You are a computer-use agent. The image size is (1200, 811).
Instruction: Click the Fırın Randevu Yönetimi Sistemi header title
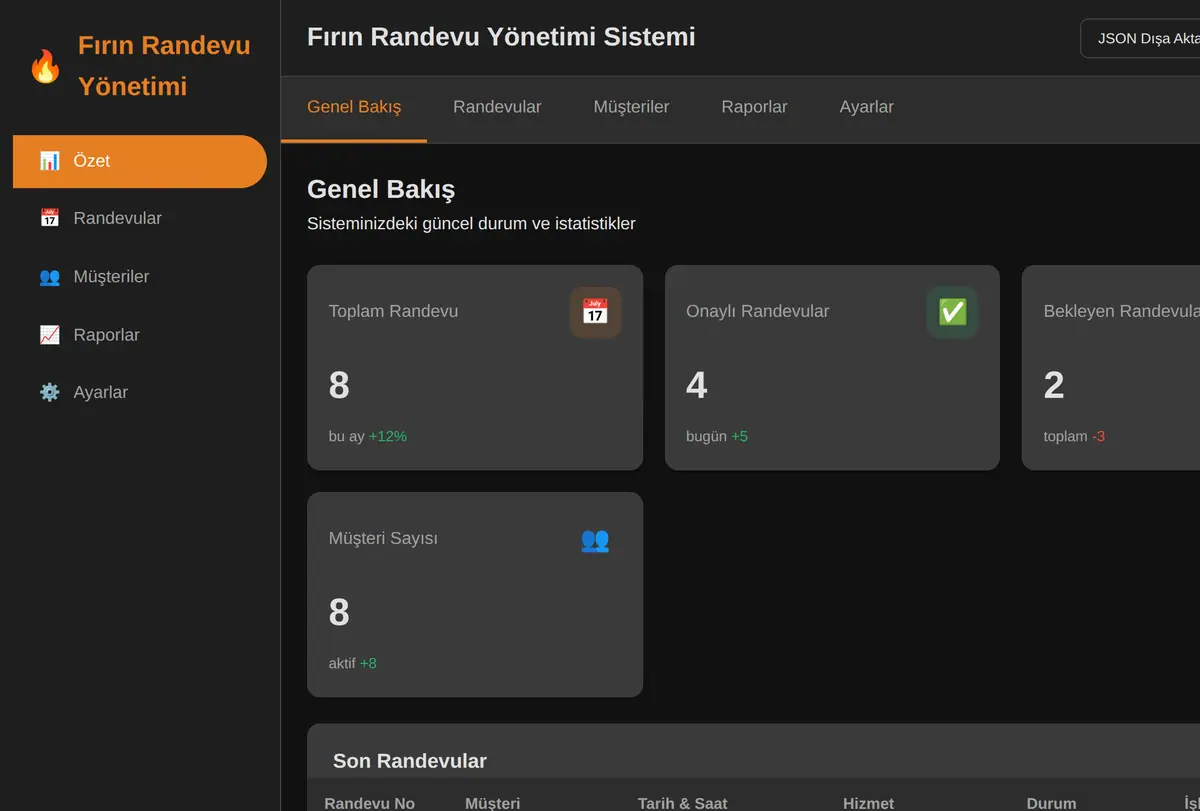tap(501, 37)
